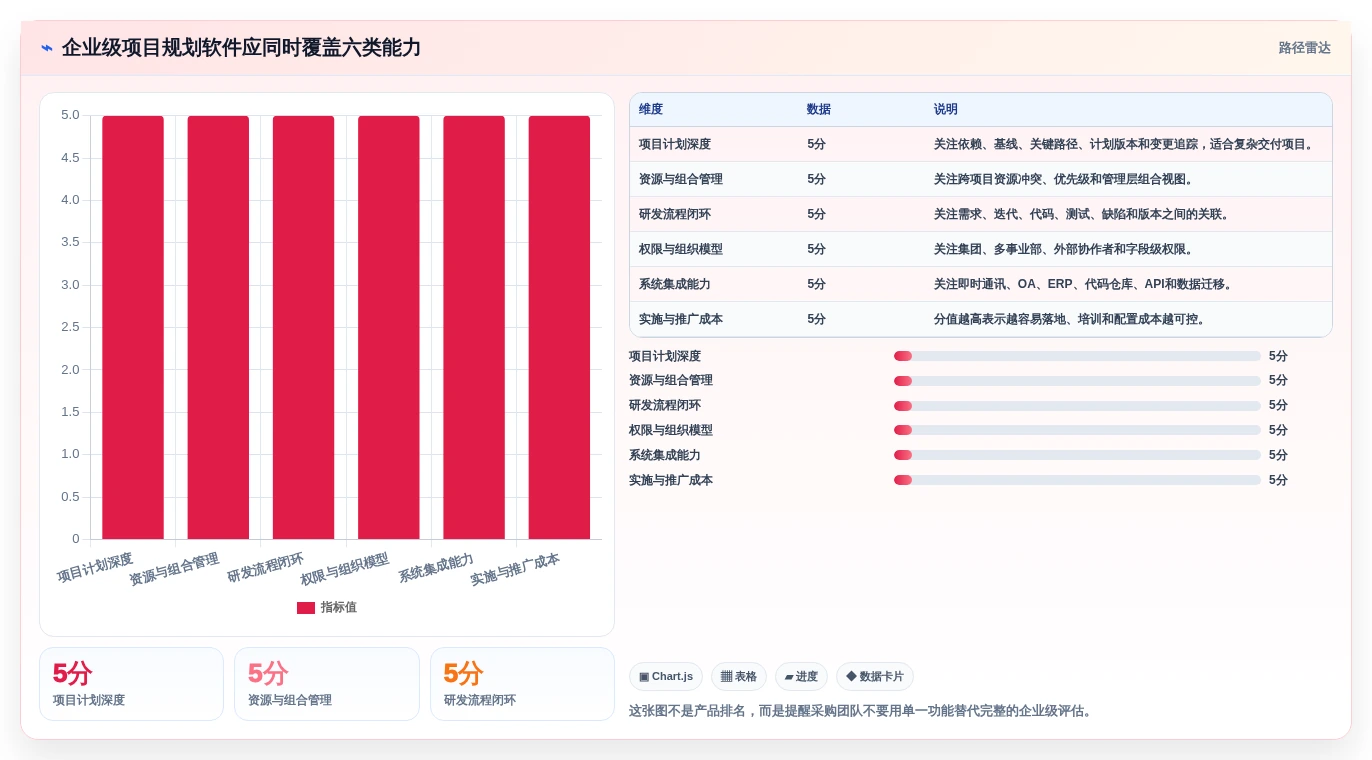Click the 研发流程闭环 progress bar

(1077, 406)
